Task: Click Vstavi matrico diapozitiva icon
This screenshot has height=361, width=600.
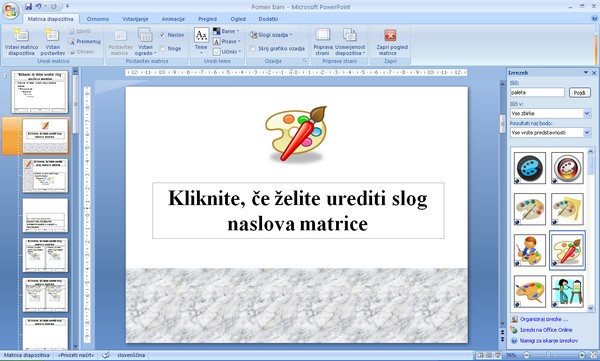Action: coord(21,35)
